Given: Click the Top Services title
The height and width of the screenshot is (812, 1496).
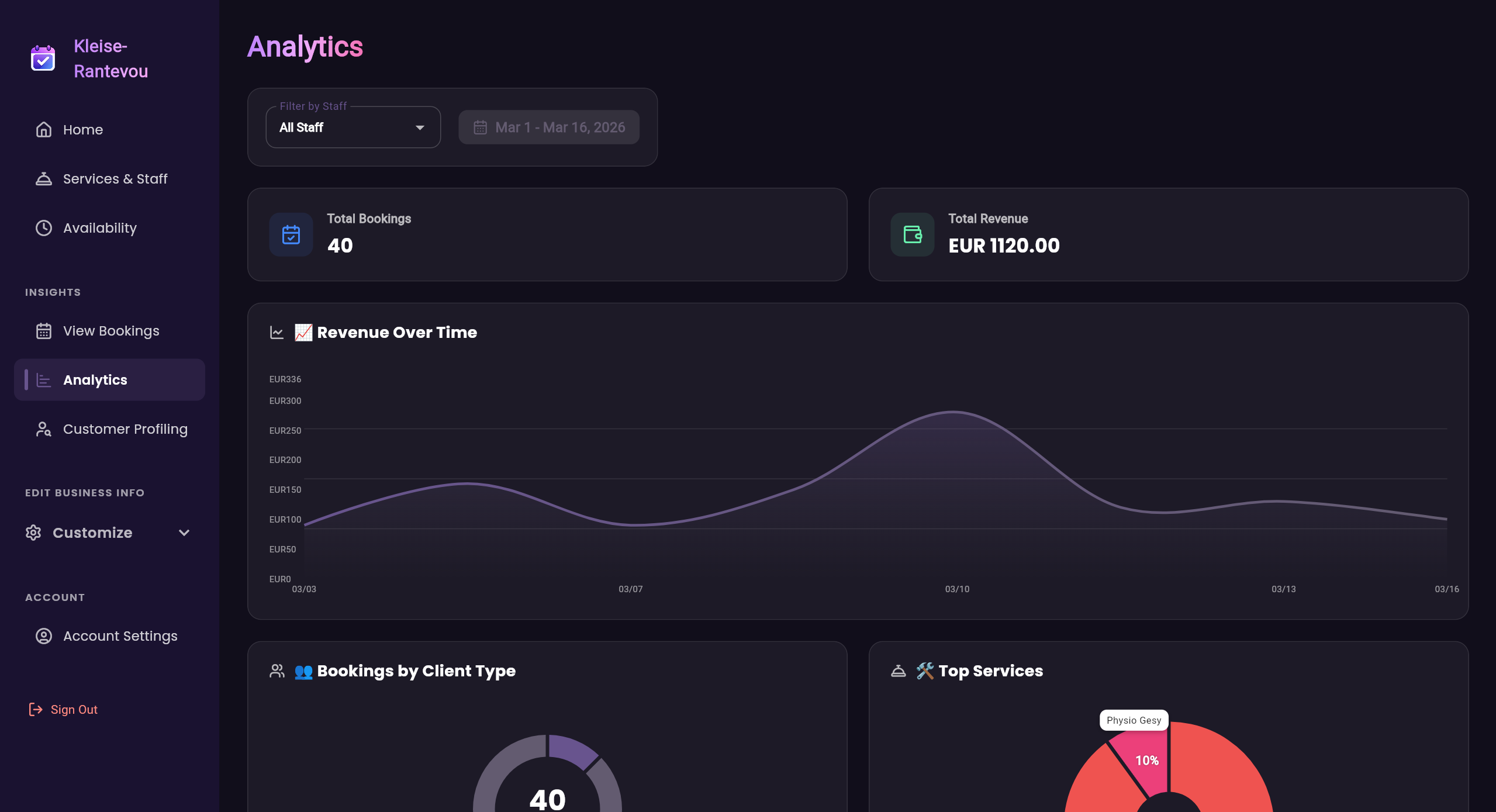Looking at the screenshot, I should click(991, 671).
